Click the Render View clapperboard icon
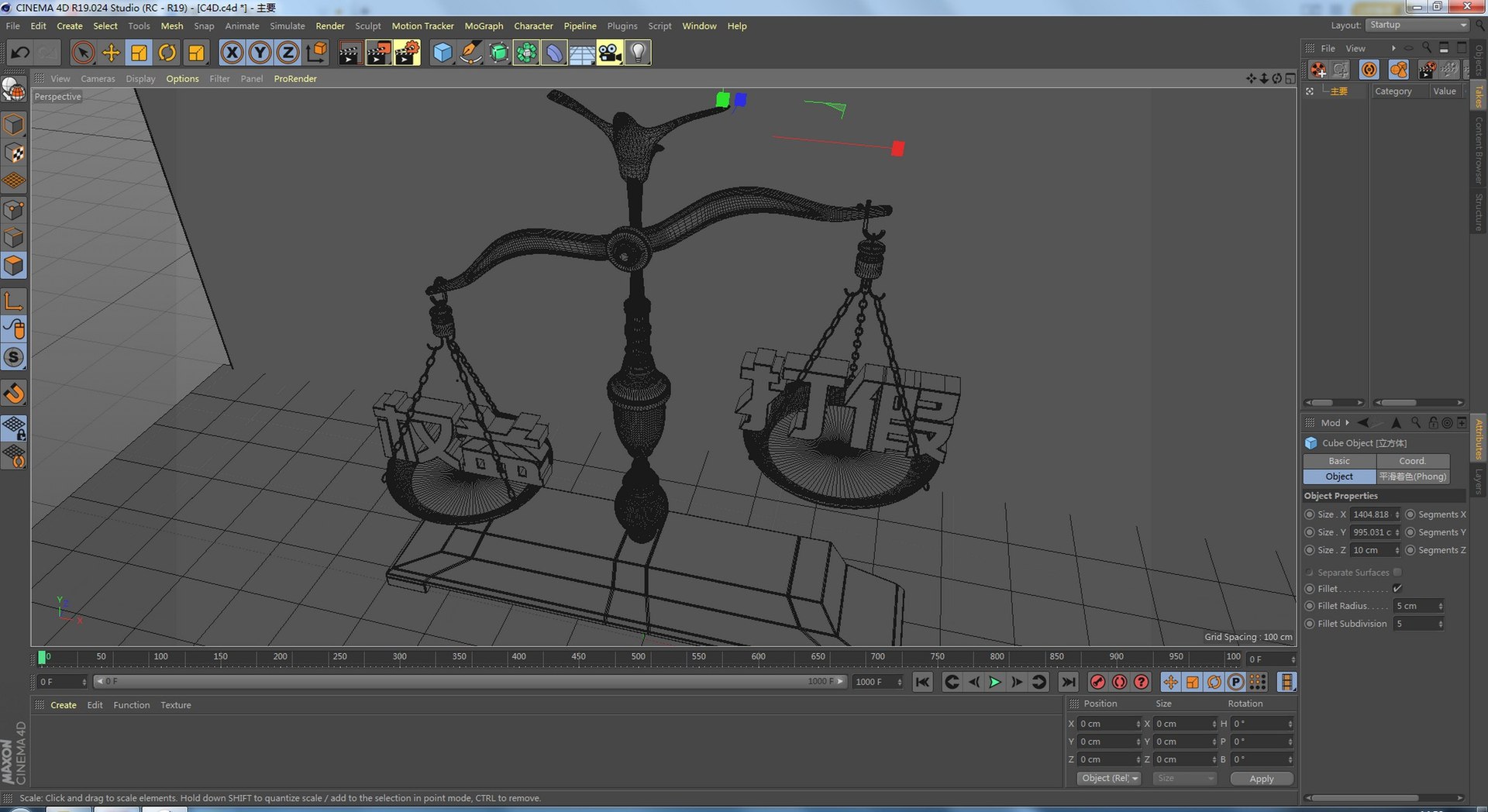The height and width of the screenshot is (812, 1488). [x=350, y=53]
